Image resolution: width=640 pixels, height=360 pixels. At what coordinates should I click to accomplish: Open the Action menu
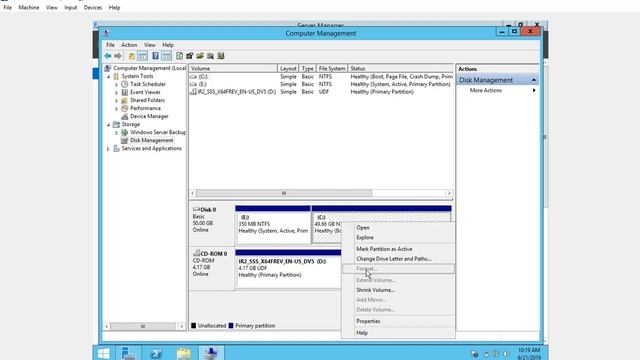[x=129, y=45]
